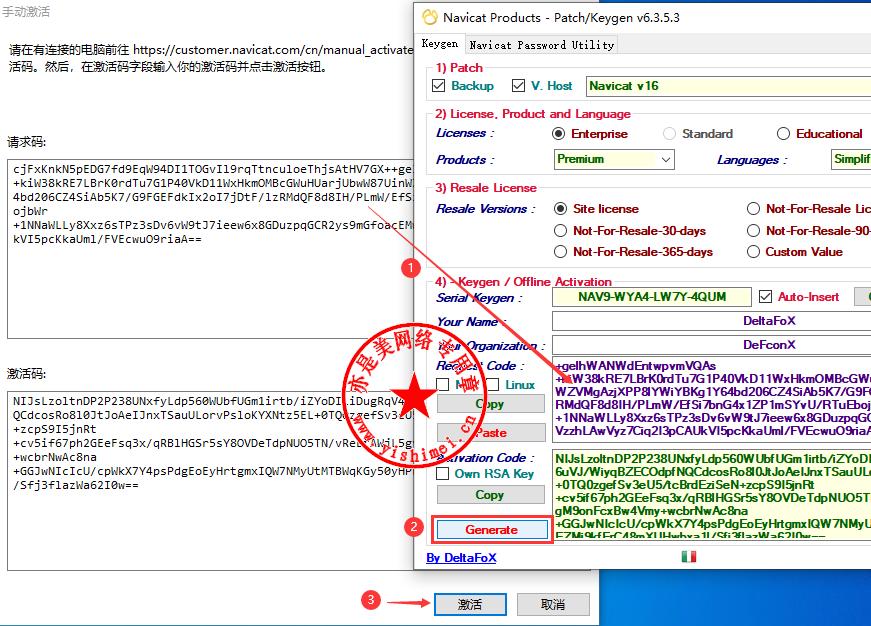Image resolution: width=871 pixels, height=626 pixels.
Task: Toggle the Auto-Insert checkbox
Action: (765, 297)
